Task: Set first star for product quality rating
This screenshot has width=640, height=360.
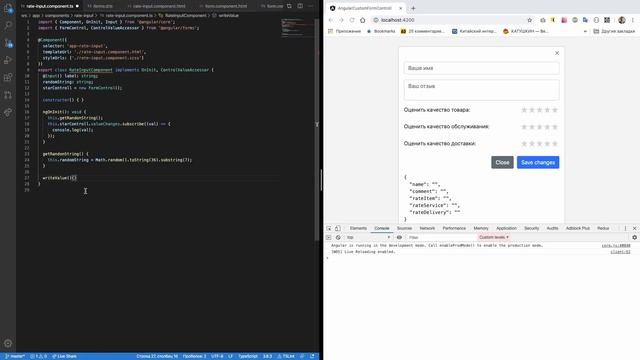Action: tap(524, 110)
